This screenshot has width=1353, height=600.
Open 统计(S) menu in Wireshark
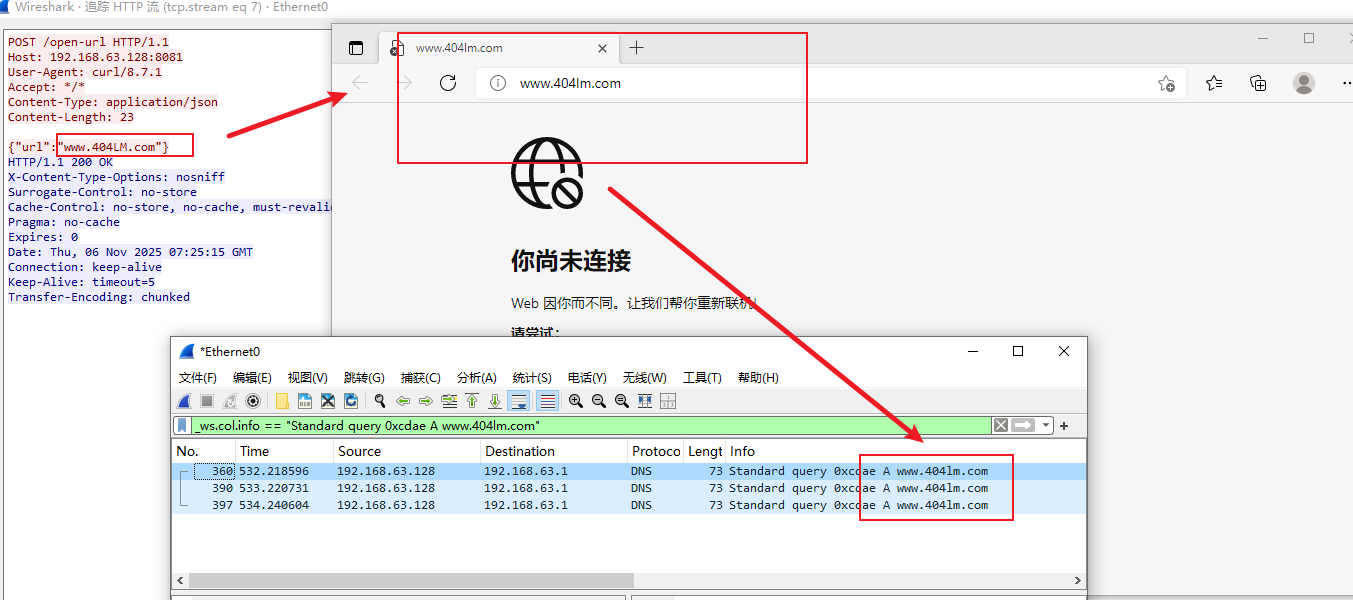click(532, 377)
